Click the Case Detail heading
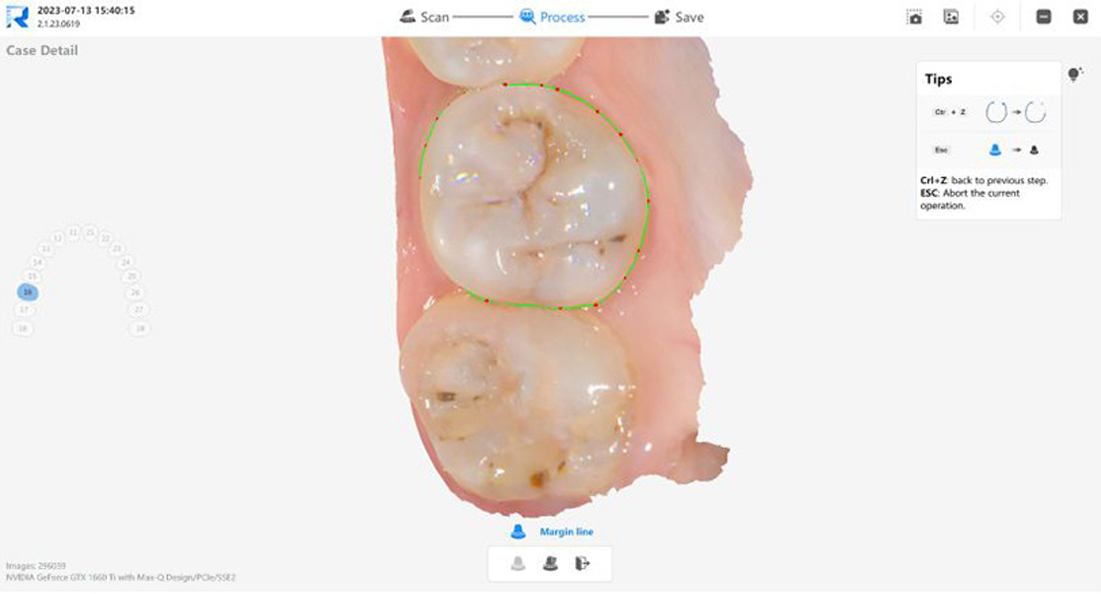The image size is (1101, 594). pos(42,51)
